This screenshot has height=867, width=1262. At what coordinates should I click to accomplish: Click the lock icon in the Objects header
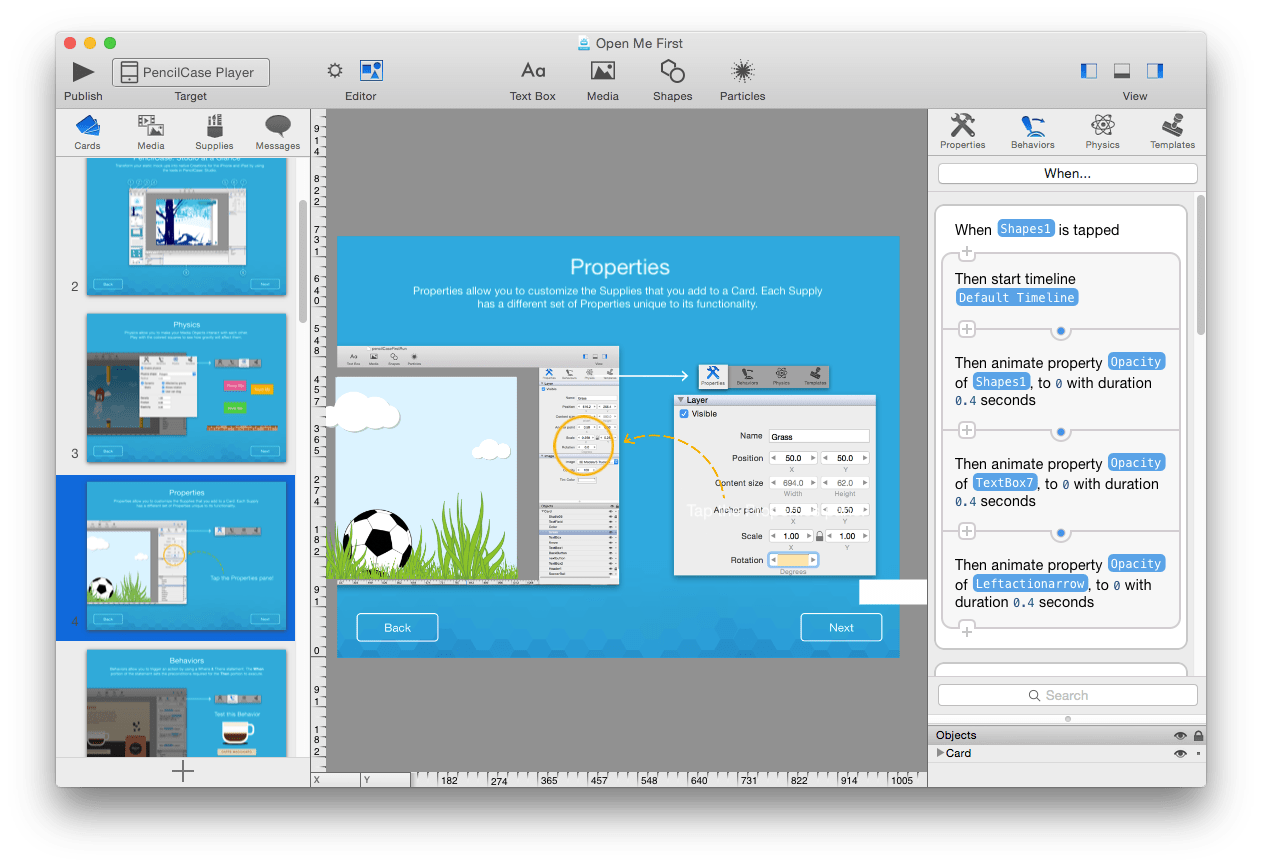pyautogui.click(x=1198, y=735)
